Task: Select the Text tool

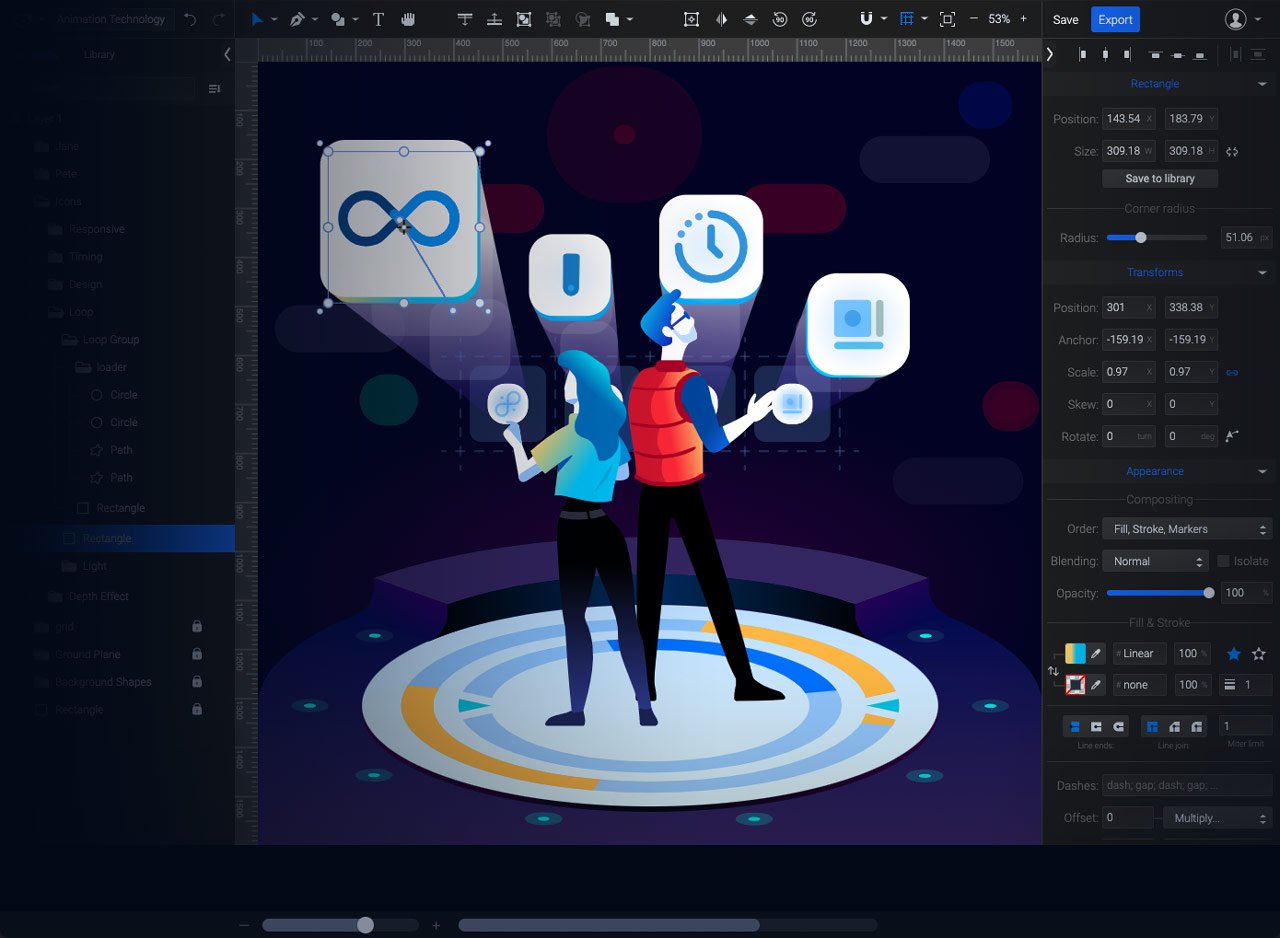Action: (x=378, y=19)
